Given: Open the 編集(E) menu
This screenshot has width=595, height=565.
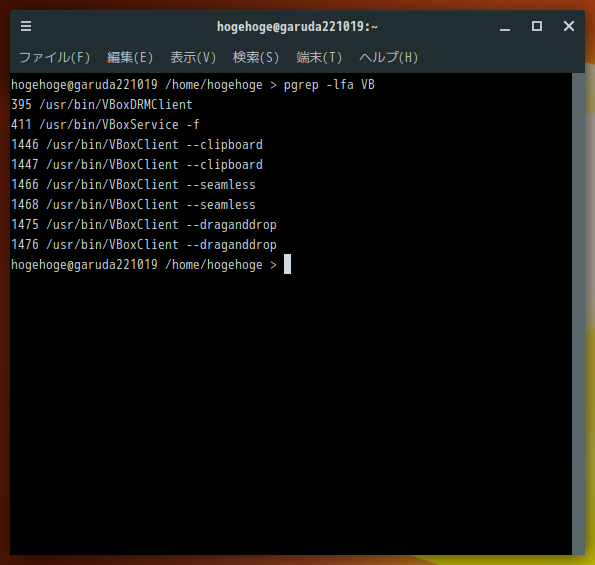Looking at the screenshot, I should click(130, 57).
